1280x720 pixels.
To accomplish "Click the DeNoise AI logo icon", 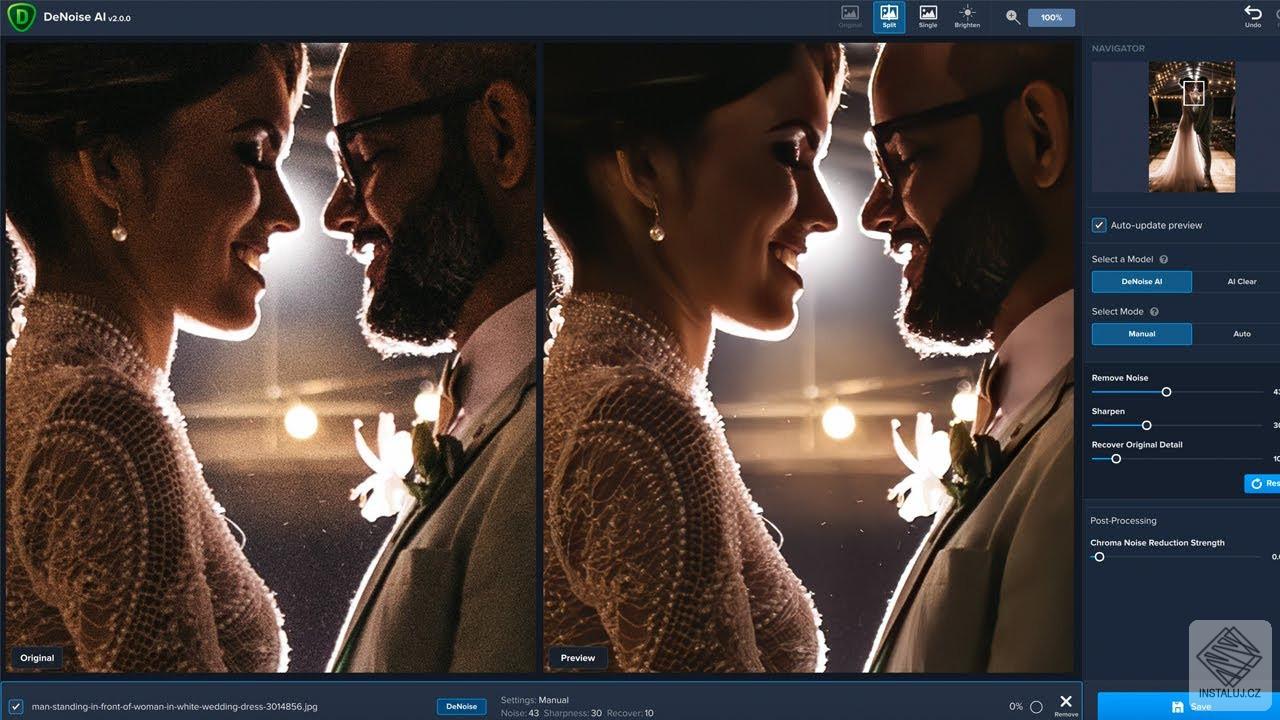I will pyautogui.click(x=20, y=17).
